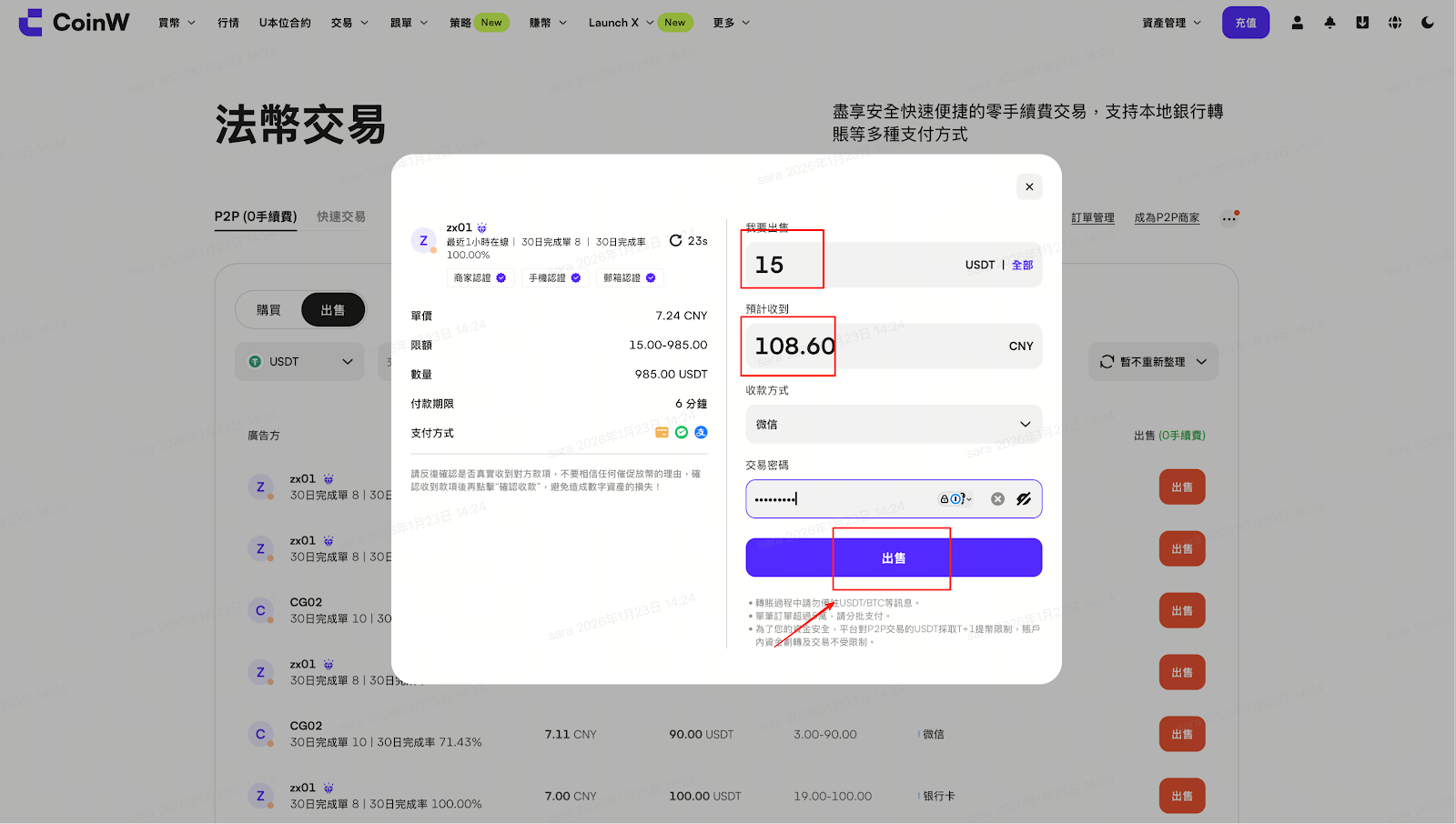
Task: Click the sell amount input showing 15
Action: click(x=846, y=266)
